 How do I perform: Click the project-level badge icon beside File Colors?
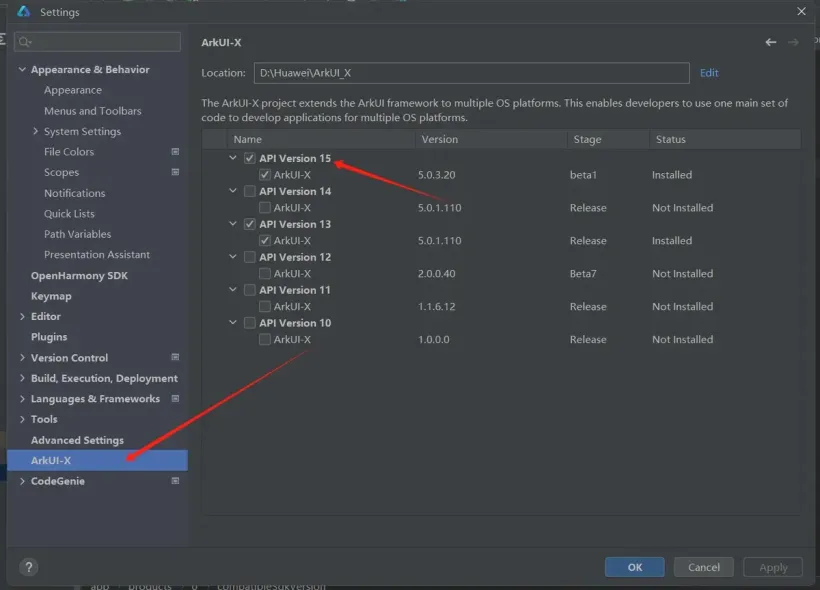(x=175, y=152)
